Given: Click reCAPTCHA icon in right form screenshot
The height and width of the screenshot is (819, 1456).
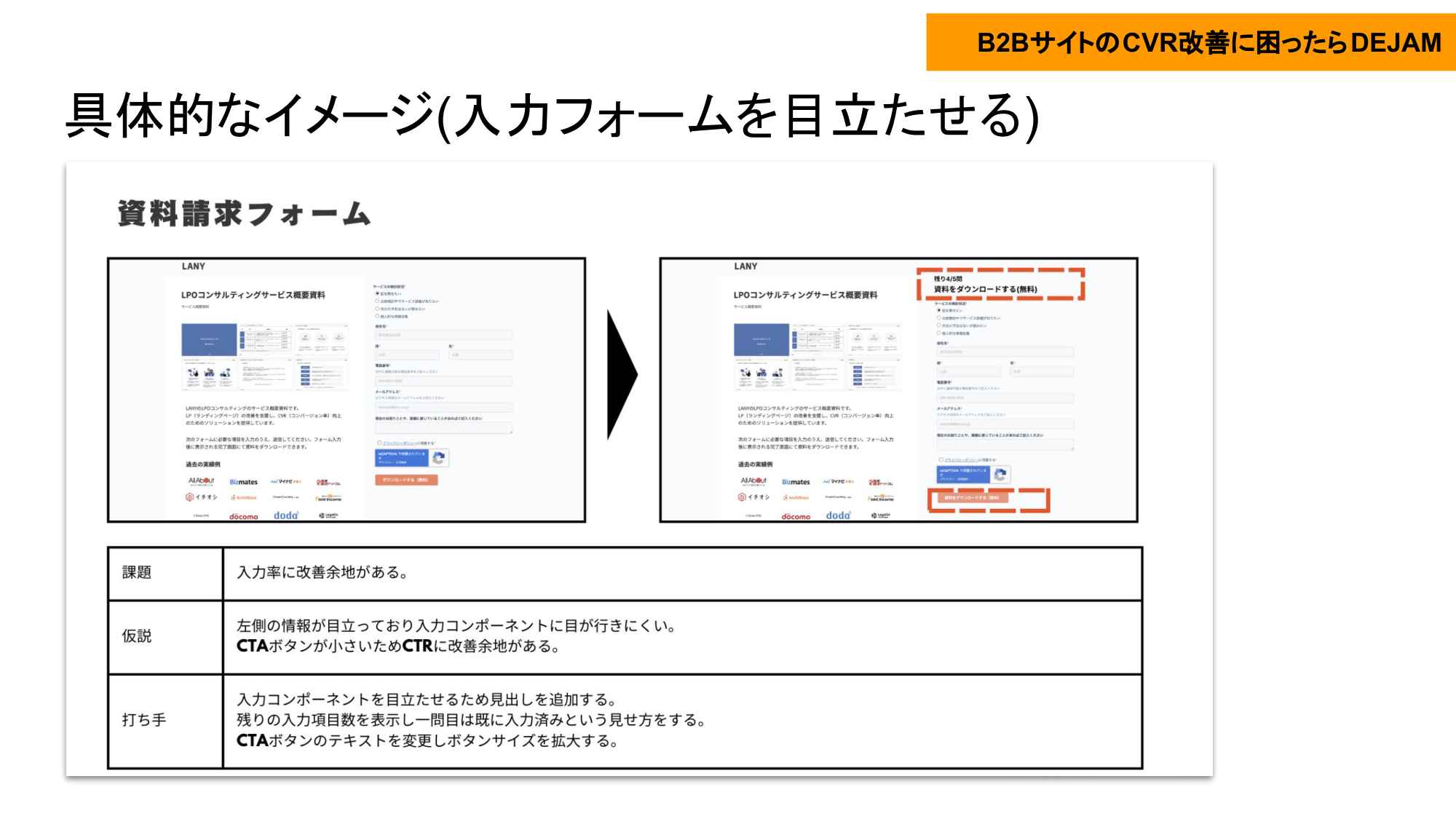Looking at the screenshot, I should pyautogui.click(x=1000, y=475).
